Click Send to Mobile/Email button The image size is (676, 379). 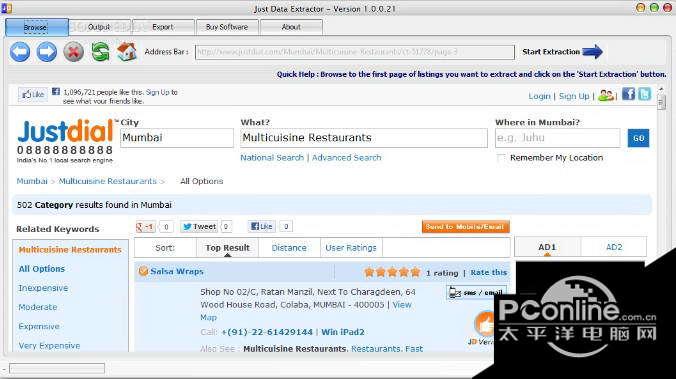coord(466,227)
